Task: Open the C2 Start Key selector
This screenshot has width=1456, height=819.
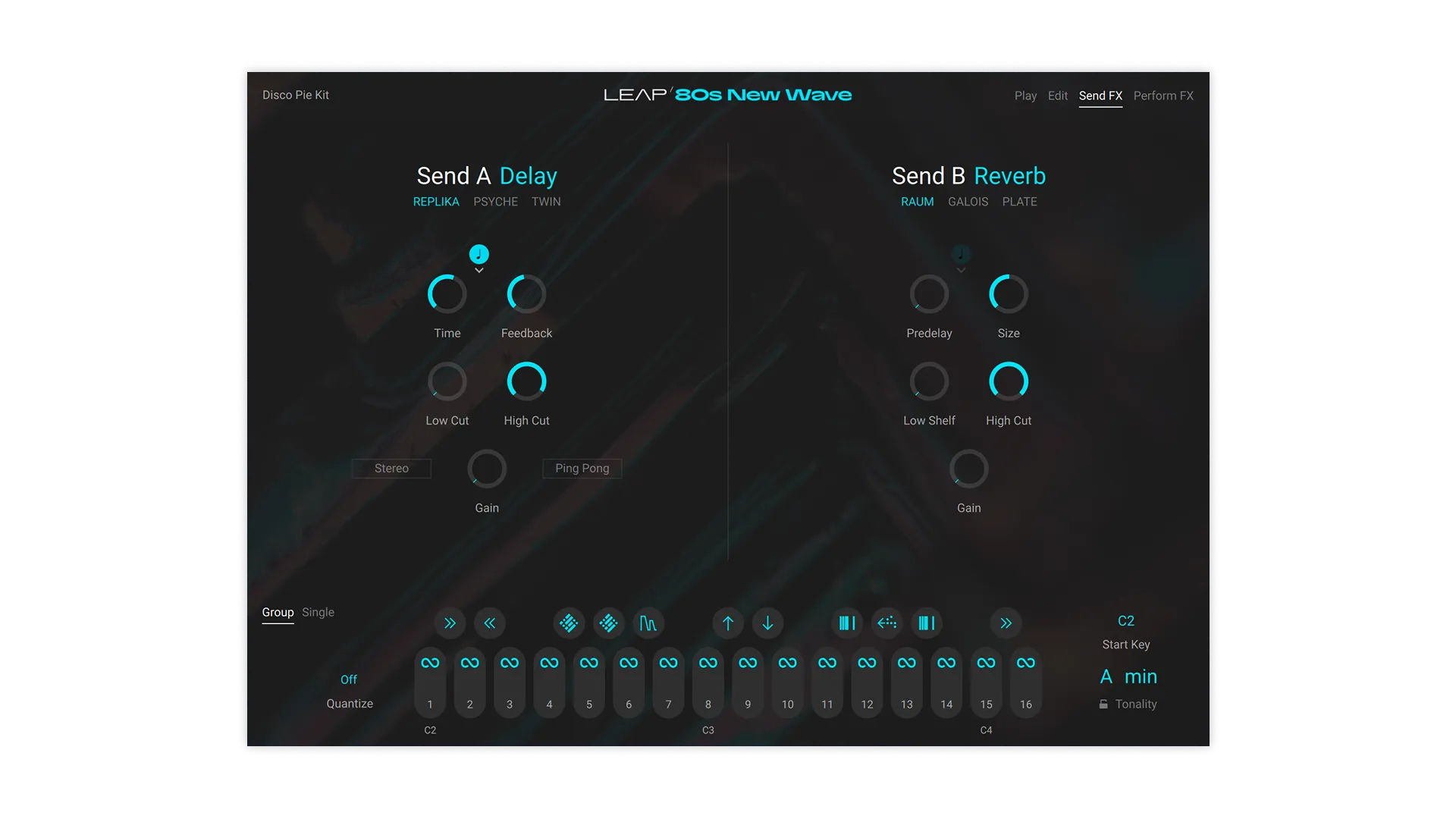Action: 1126,621
